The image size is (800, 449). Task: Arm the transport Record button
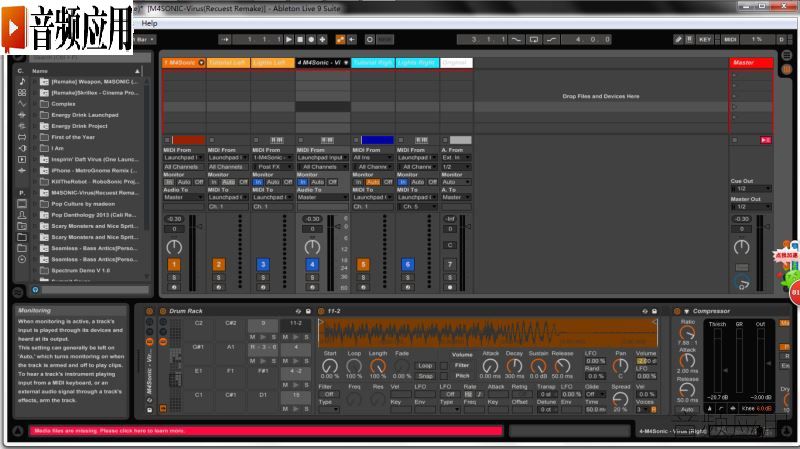311,39
